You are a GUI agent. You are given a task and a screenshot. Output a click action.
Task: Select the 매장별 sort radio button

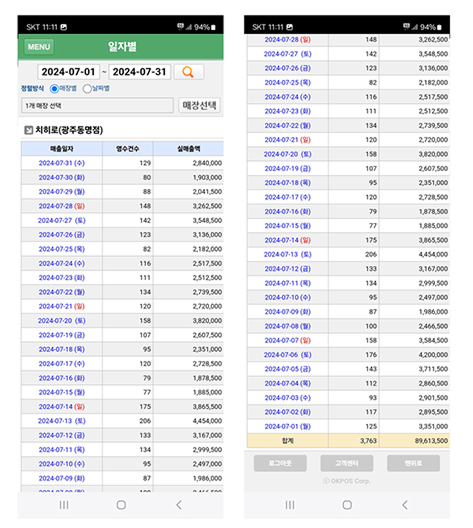(54, 89)
